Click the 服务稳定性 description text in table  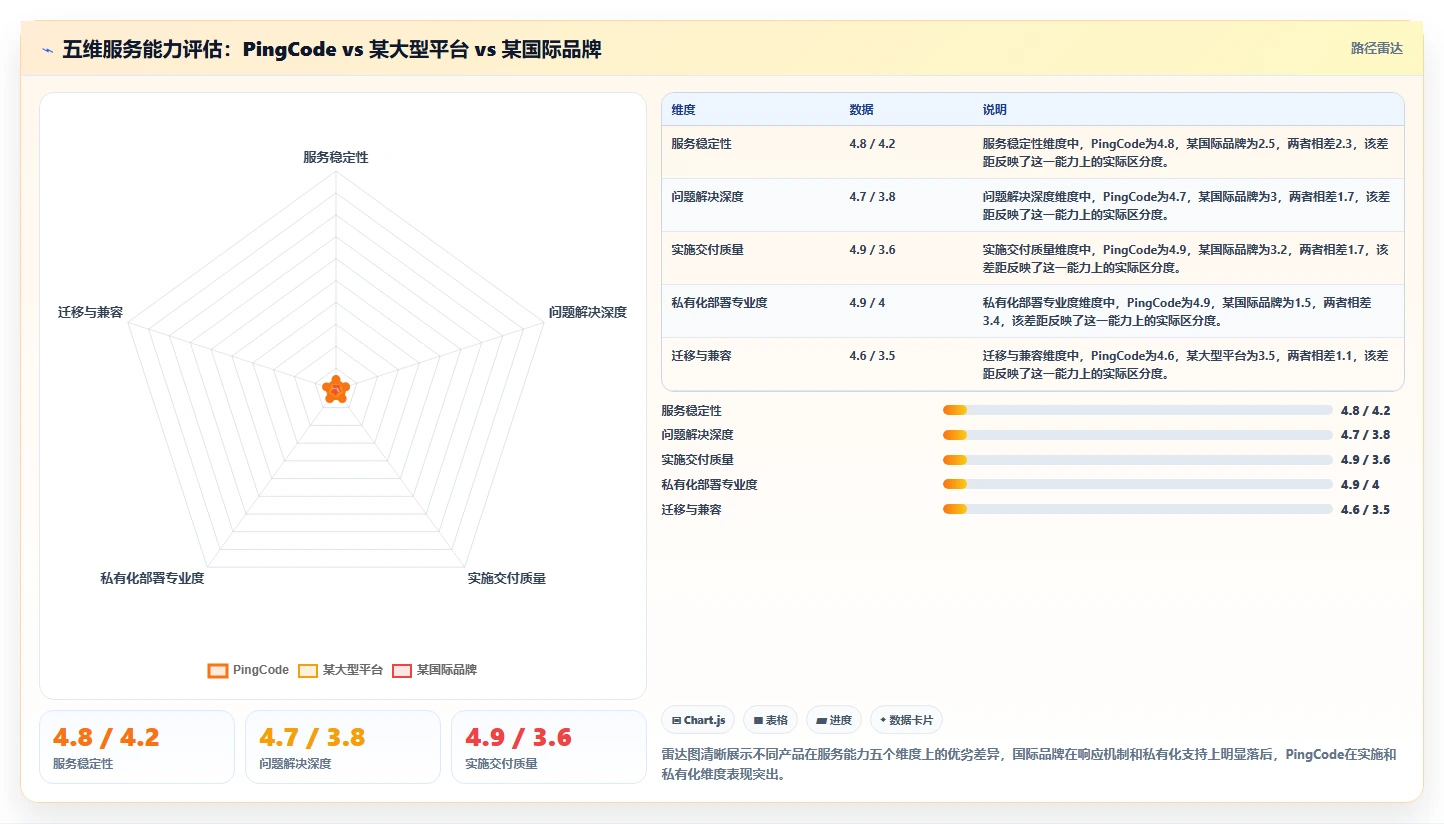point(1186,152)
